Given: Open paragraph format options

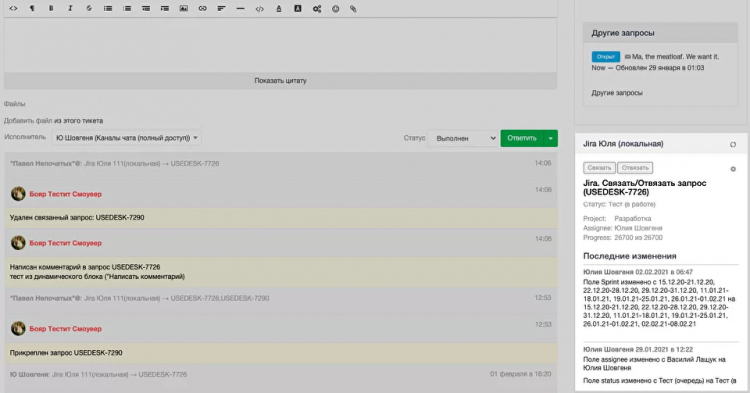Looking at the screenshot, I should [32, 9].
